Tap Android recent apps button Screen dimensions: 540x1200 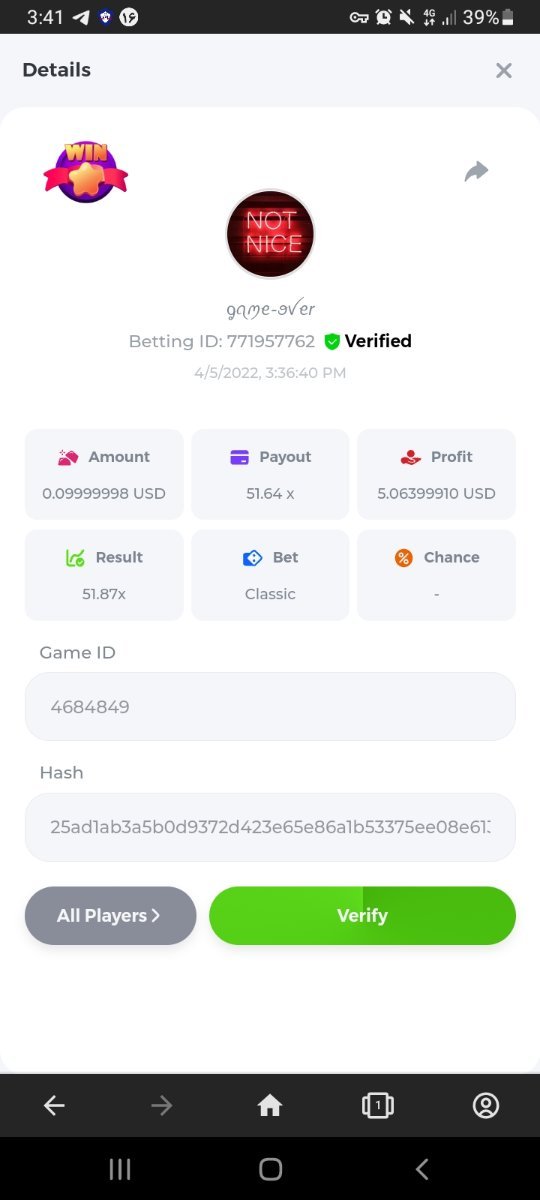119,1169
